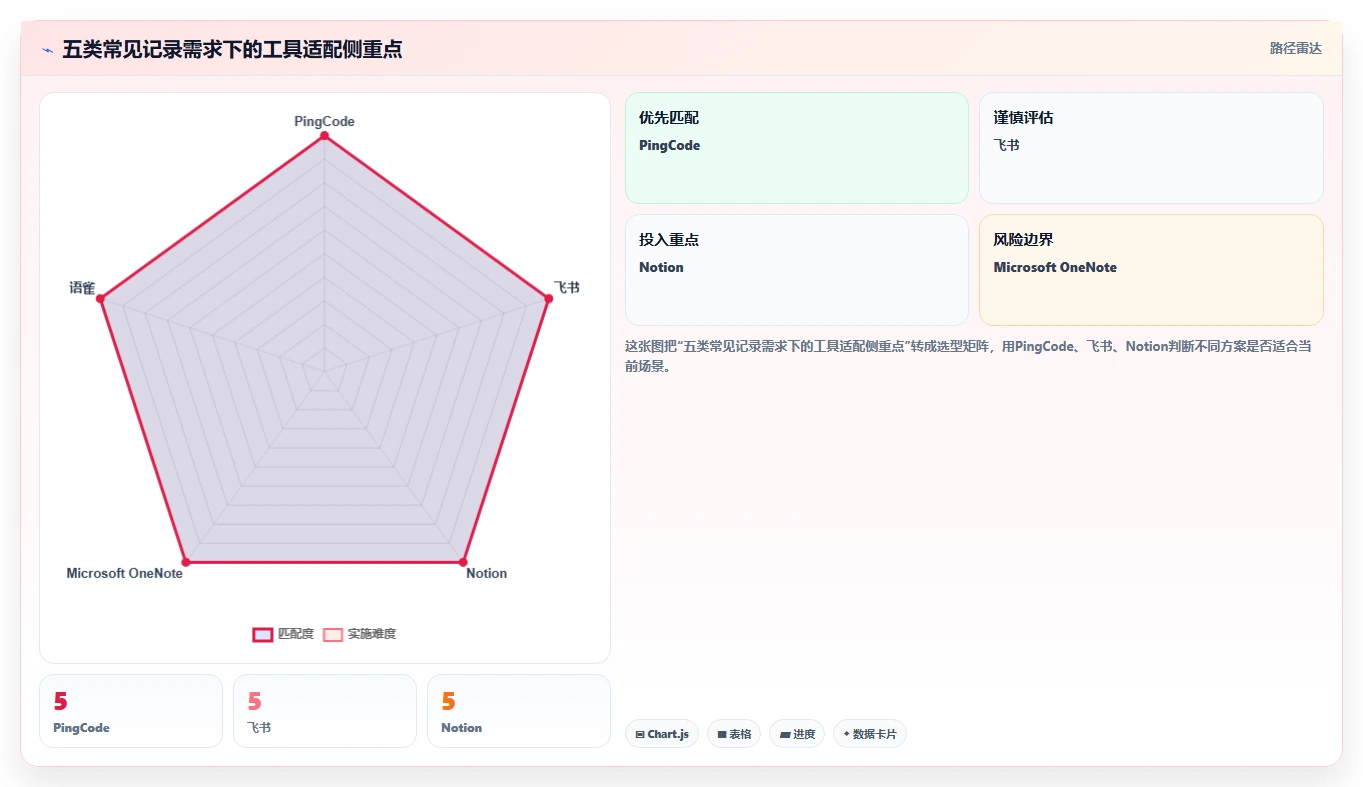Open the 投入重点 Notion card
Screen dimensions: 1363x787
797,270
